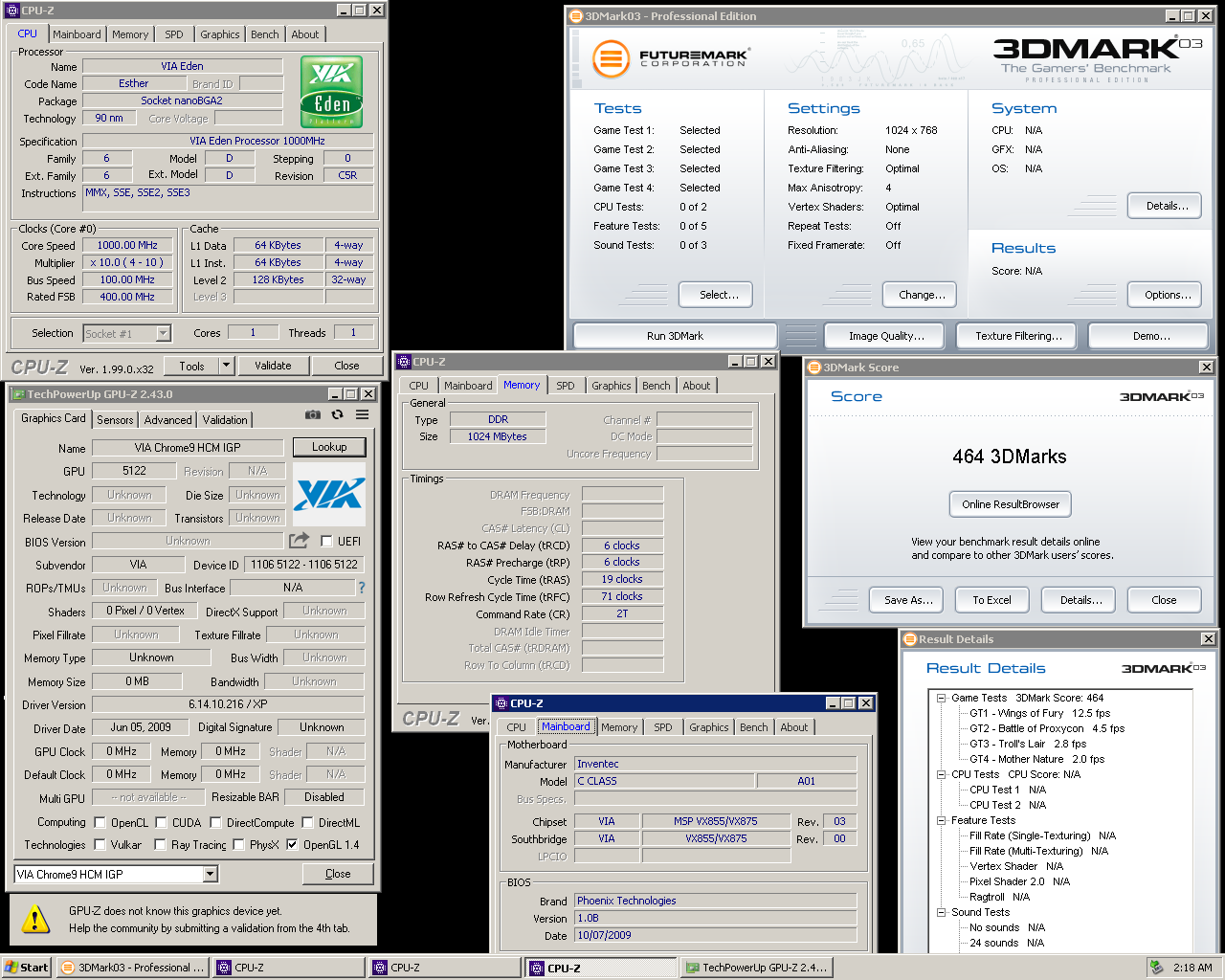Viewport: 1225px width, 980px height.
Task: Click the system tray icon next to clock
Action: (1156, 968)
